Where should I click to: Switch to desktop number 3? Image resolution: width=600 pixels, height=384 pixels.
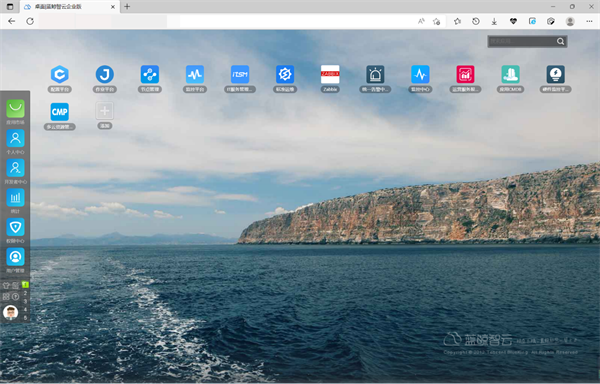click(x=25, y=301)
